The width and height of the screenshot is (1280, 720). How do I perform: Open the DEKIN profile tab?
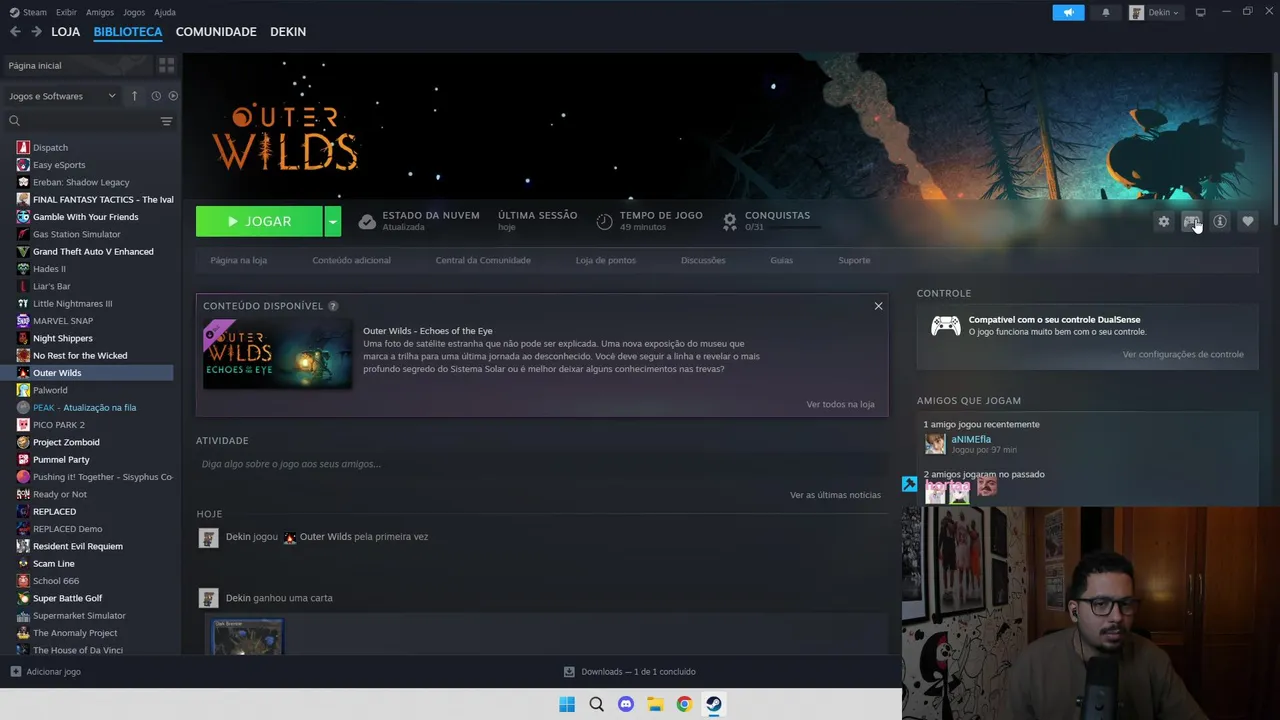(x=288, y=32)
